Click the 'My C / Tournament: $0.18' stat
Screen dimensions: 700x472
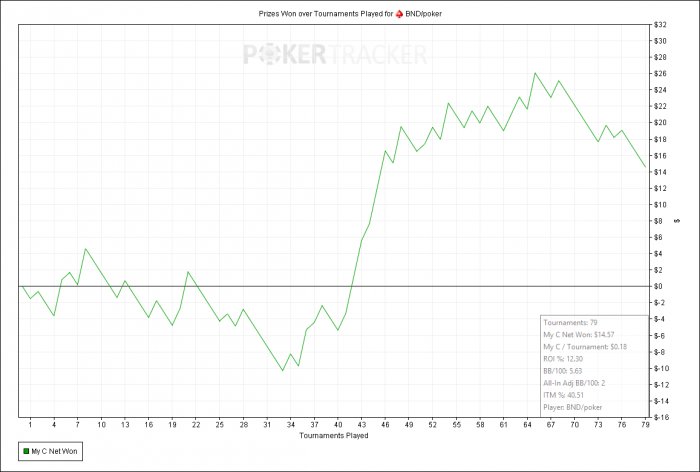(x=585, y=347)
